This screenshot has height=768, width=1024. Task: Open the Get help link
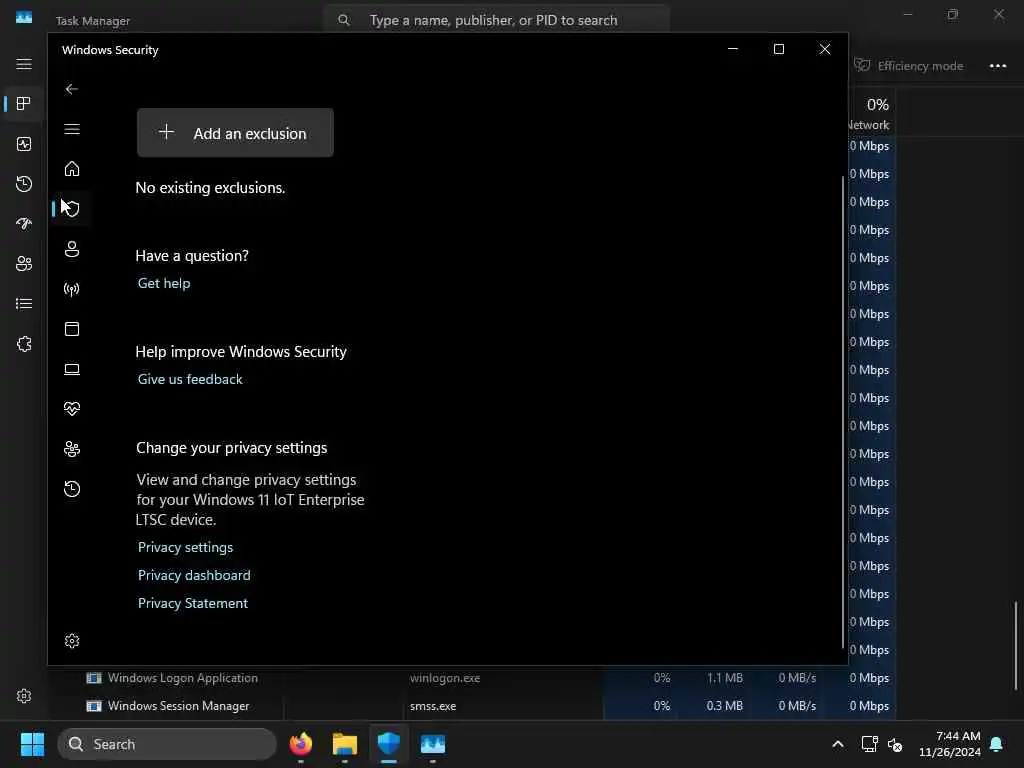[x=164, y=283]
